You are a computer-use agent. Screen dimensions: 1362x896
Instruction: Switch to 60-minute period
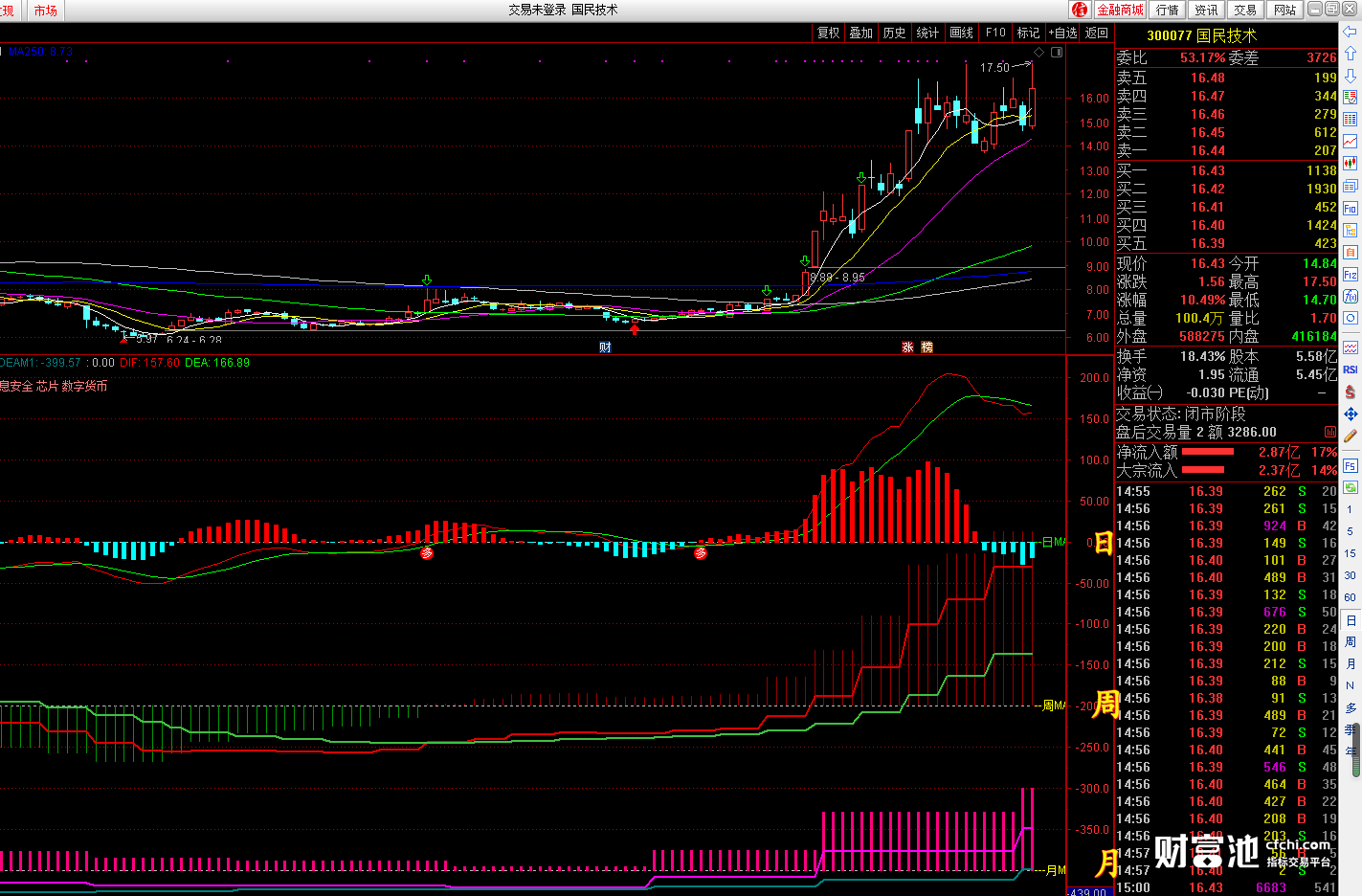coord(1351,597)
